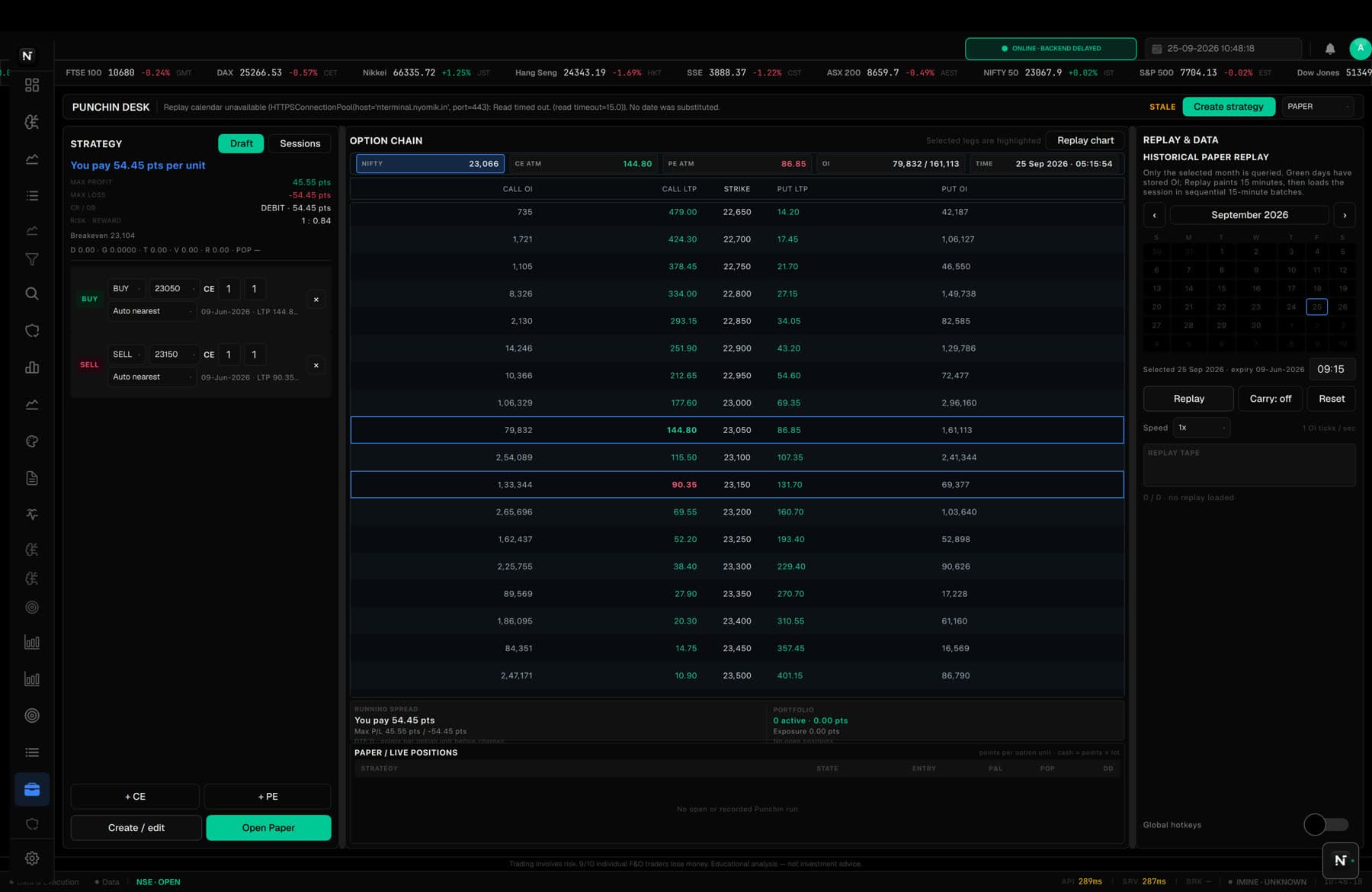Click the calendar icon beside date 25-09-2026
The width and height of the screenshot is (1372, 892).
(x=1157, y=49)
